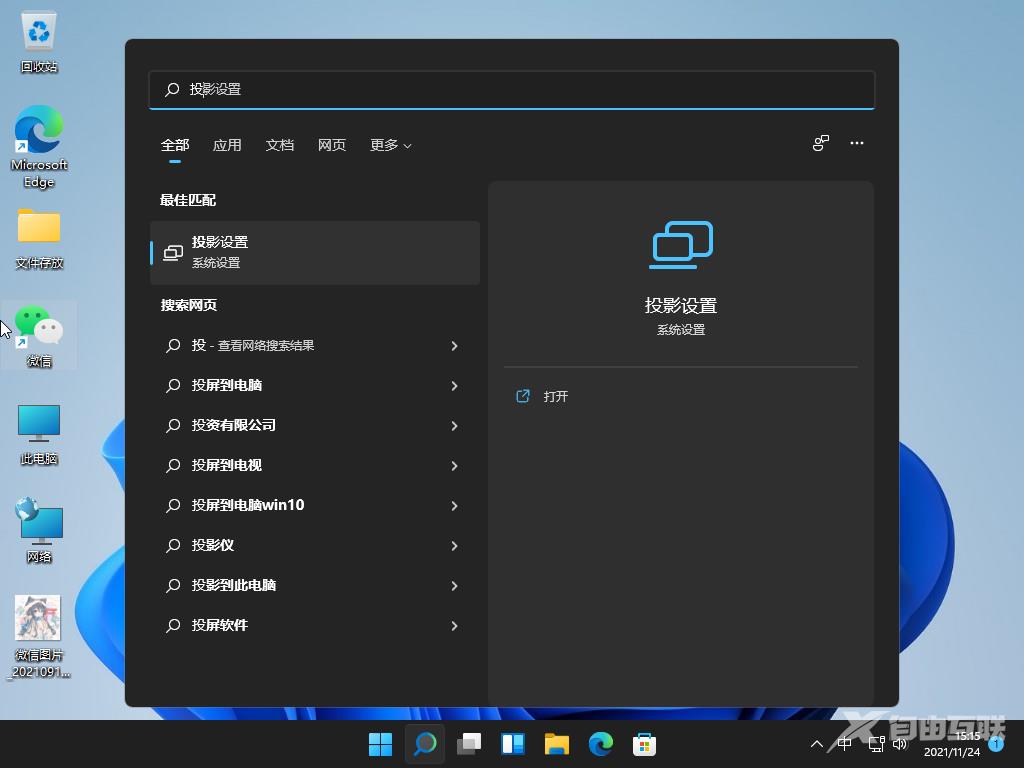Launch Microsoft Edge from the taskbar
Screen dimensions: 1024x768
pos(600,744)
